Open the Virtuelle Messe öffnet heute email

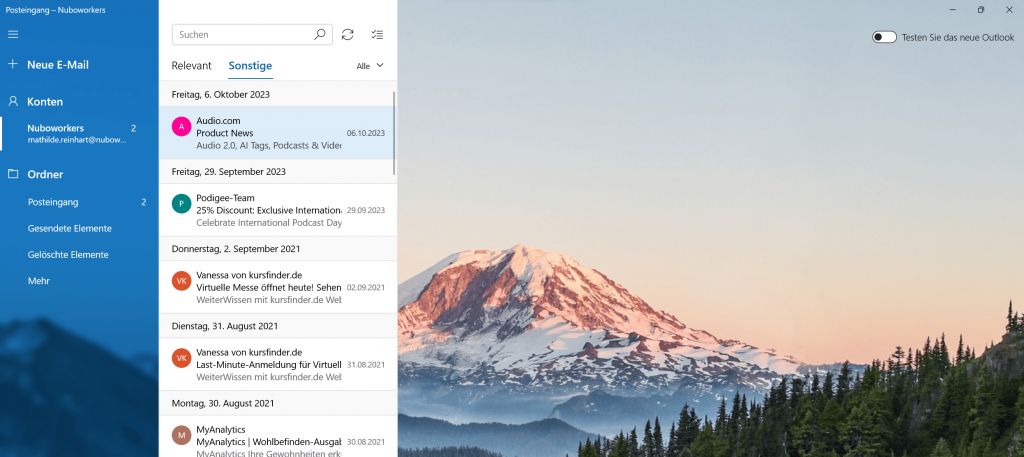tap(278, 287)
